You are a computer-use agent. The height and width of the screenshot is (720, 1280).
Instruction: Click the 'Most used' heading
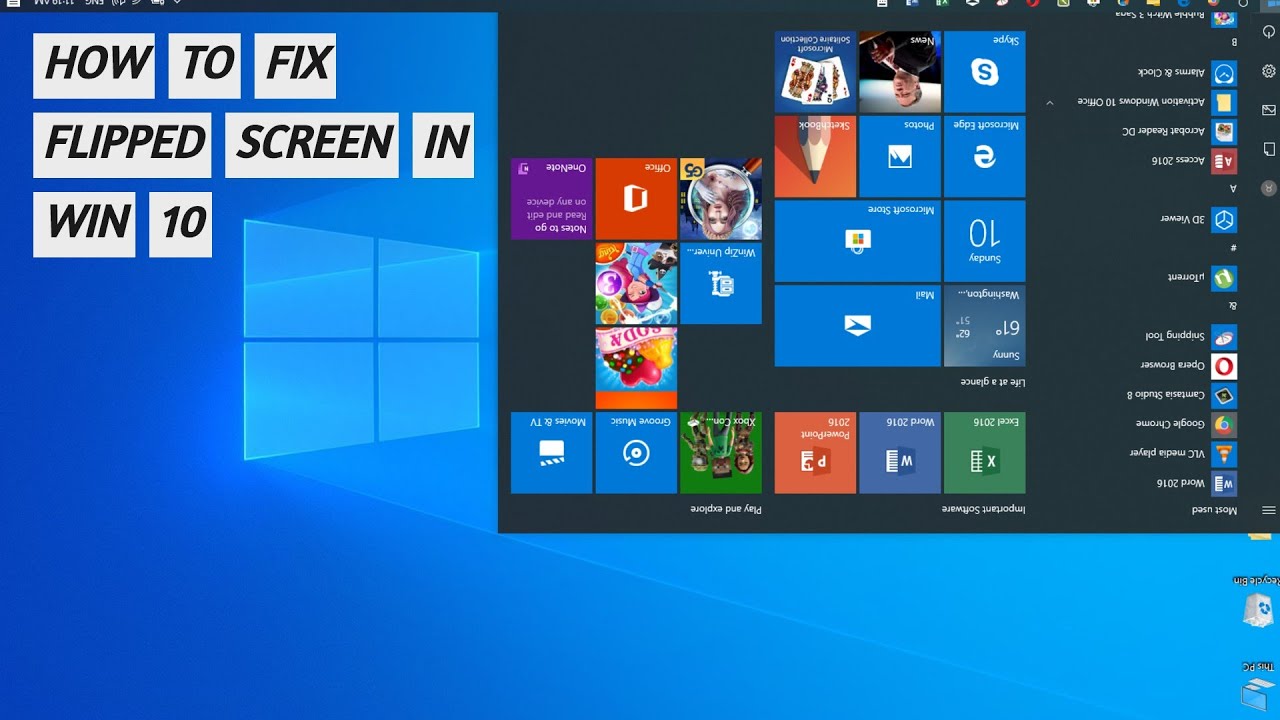(1214, 510)
